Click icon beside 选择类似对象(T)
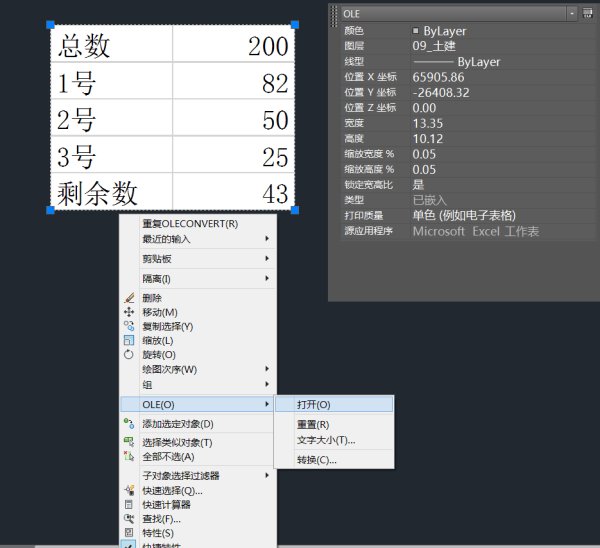The width and height of the screenshot is (600, 548). pyautogui.click(x=129, y=442)
